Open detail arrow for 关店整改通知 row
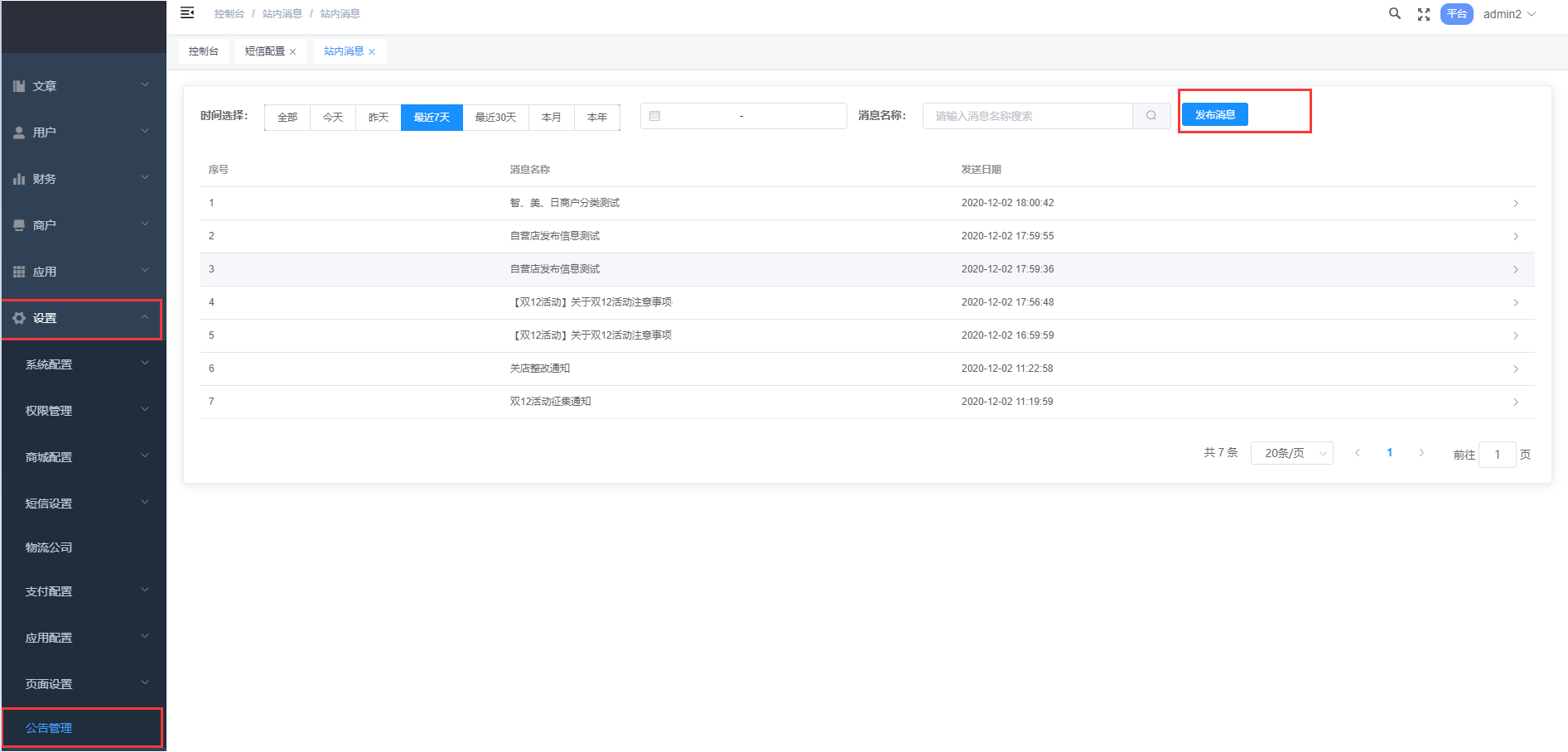1568x752 pixels. pyautogui.click(x=1516, y=369)
